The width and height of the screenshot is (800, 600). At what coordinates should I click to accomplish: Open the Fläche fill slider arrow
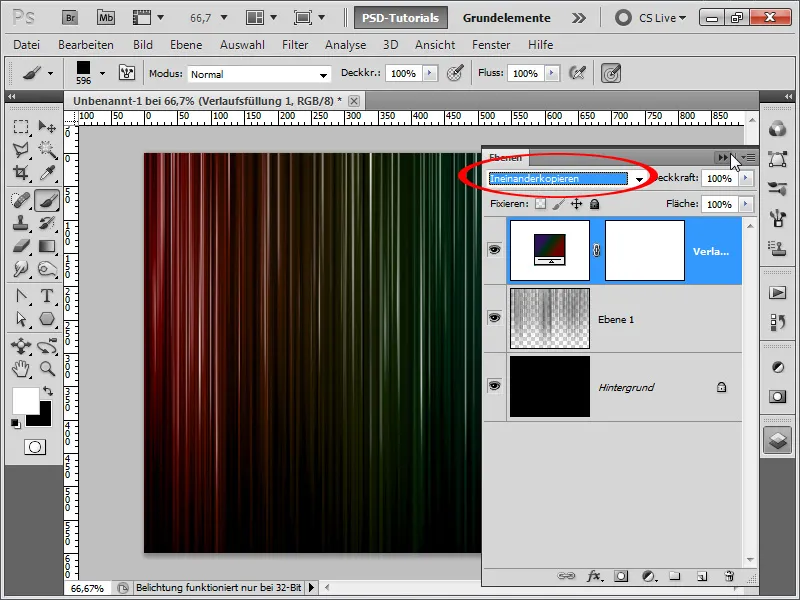[x=746, y=204]
